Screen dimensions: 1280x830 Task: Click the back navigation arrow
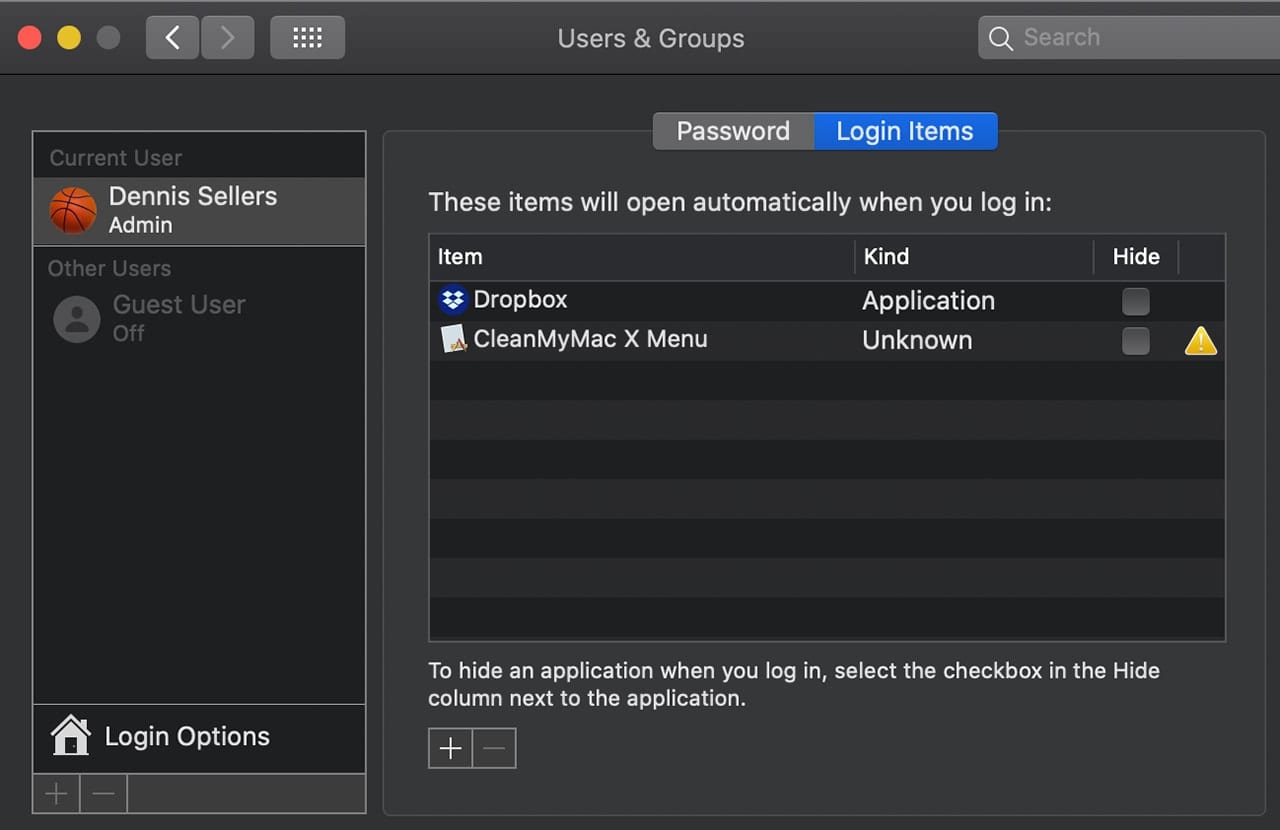172,38
